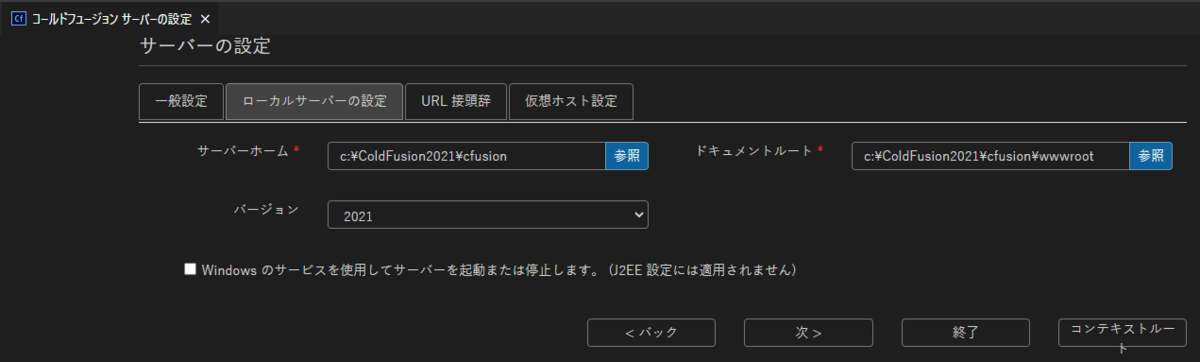Expand the バージョン dropdown showing 2021
Image resolution: width=1200 pixels, height=362 pixels.
488,215
